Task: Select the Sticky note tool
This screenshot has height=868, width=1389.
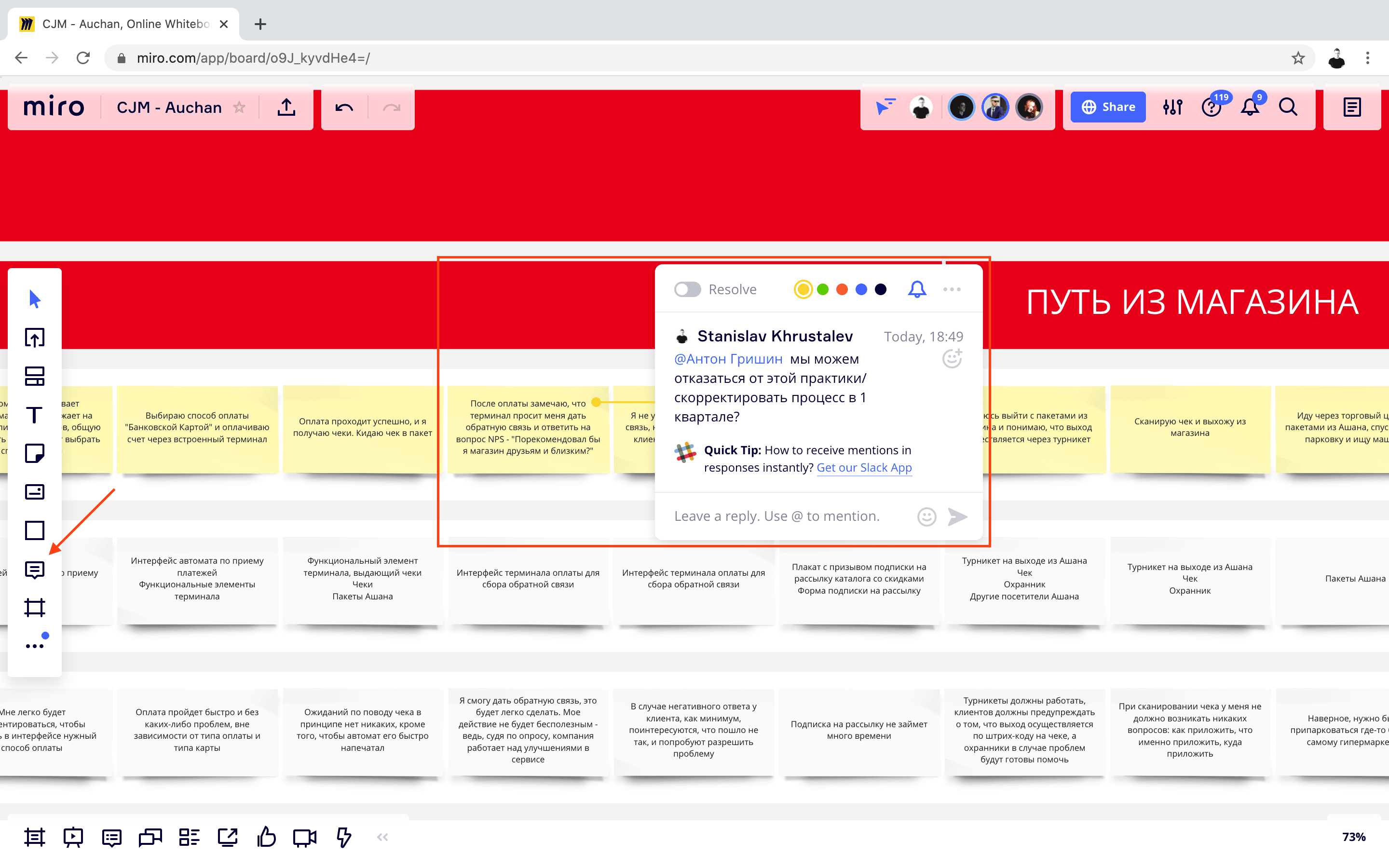Action: (34, 453)
